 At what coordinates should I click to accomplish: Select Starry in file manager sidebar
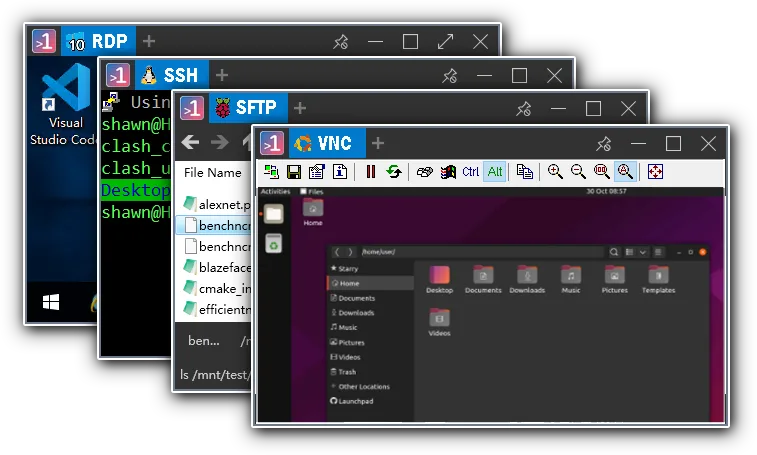point(370,269)
